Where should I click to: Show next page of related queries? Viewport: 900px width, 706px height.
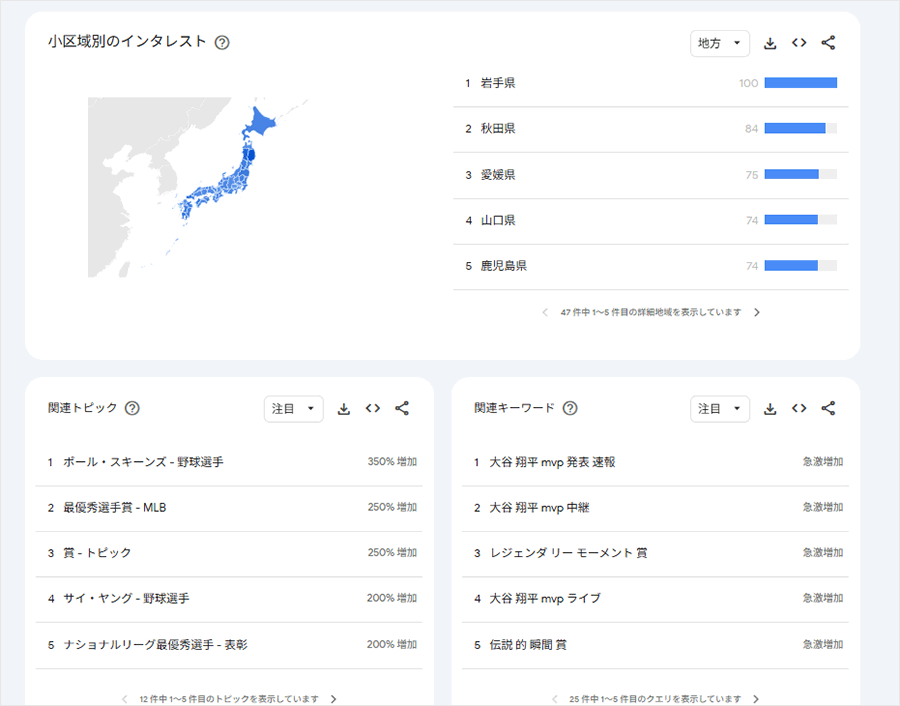(756, 698)
